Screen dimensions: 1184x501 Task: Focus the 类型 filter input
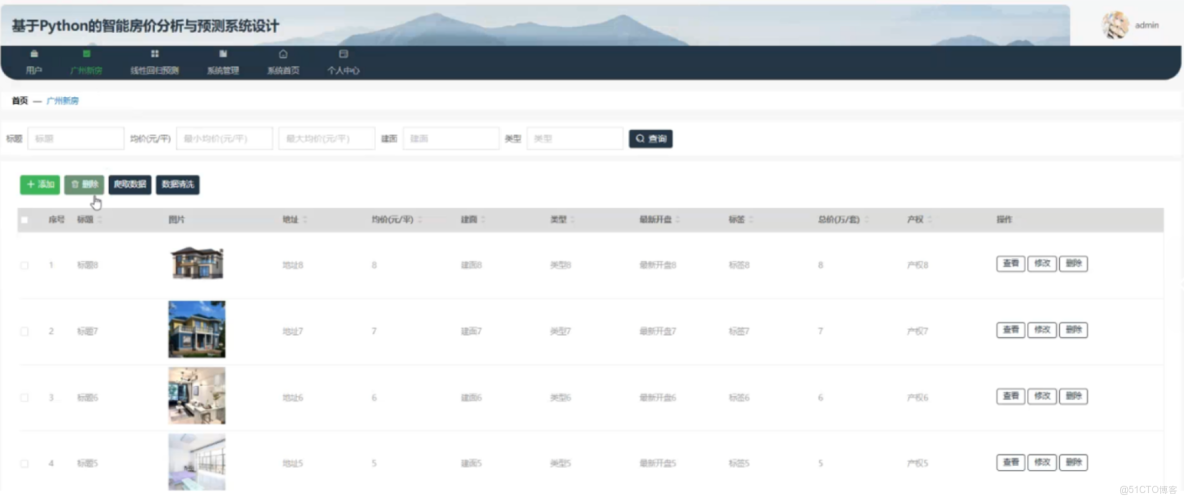575,138
